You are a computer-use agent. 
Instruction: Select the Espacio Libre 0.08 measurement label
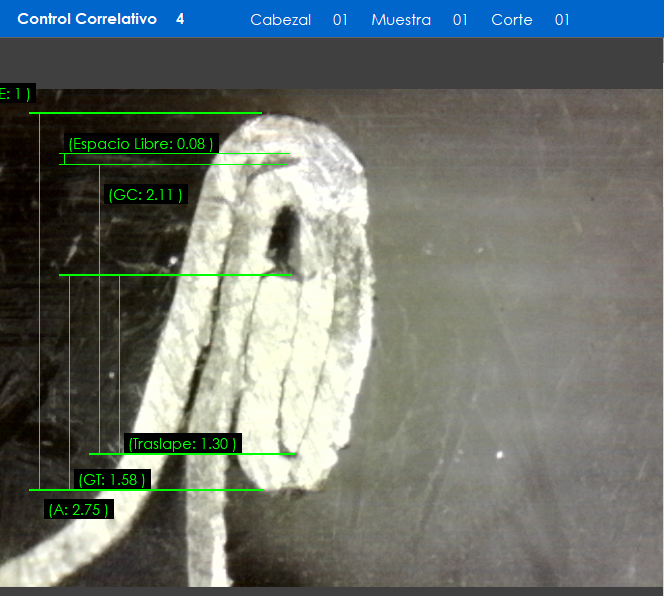tap(141, 144)
